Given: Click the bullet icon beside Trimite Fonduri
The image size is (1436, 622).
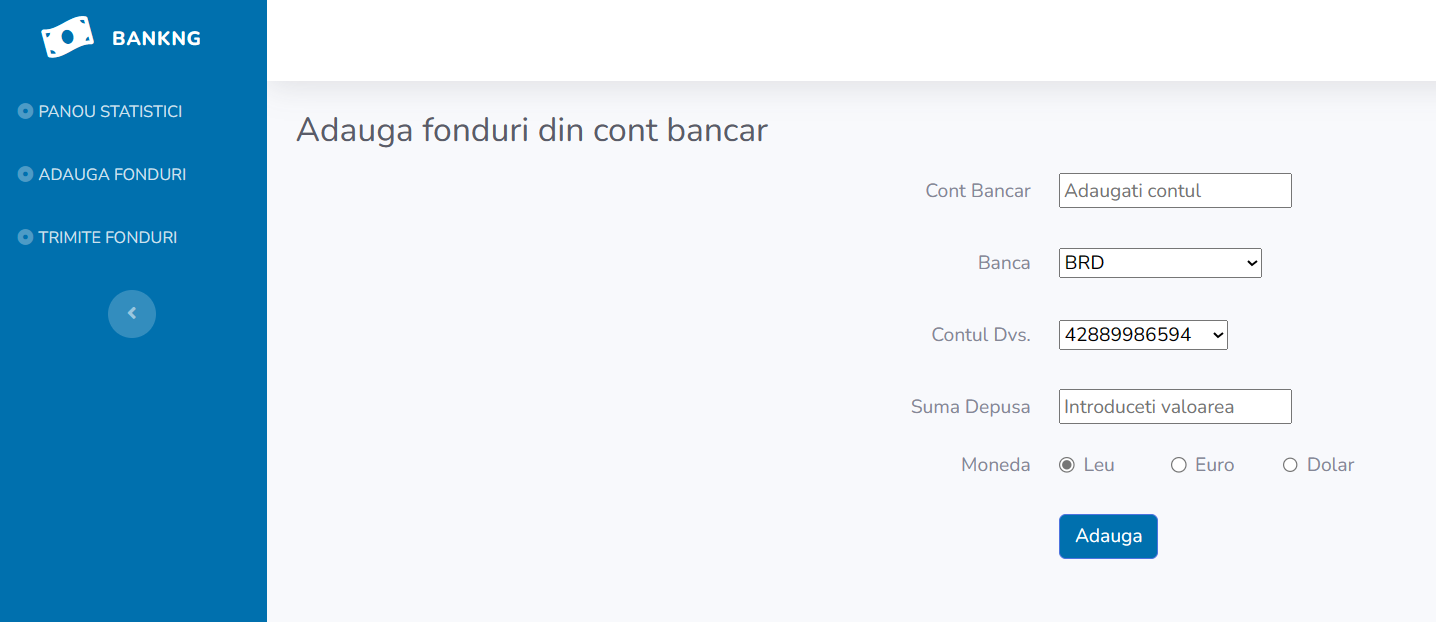Looking at the screenshot, I should [26, 238].
